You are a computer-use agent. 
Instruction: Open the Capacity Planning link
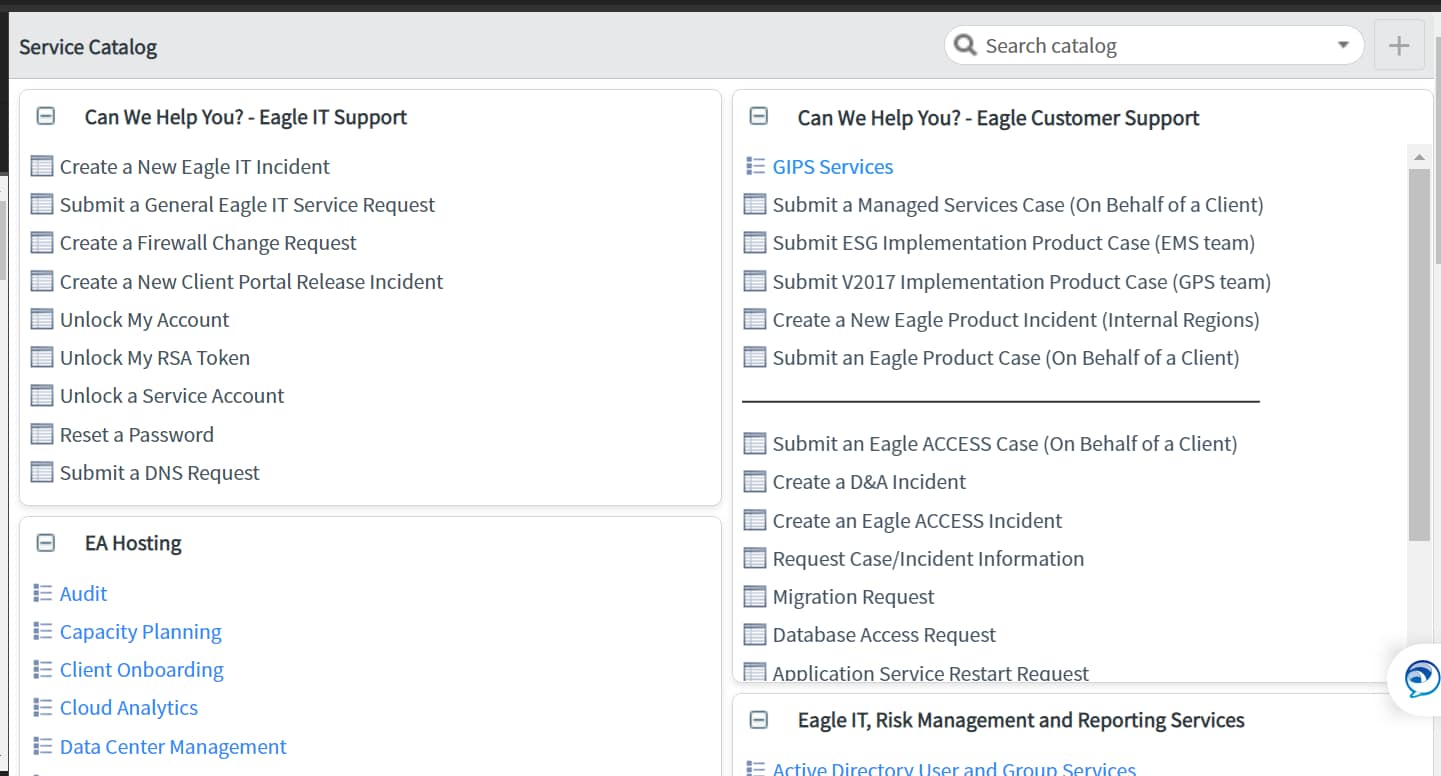coord(140,631)
